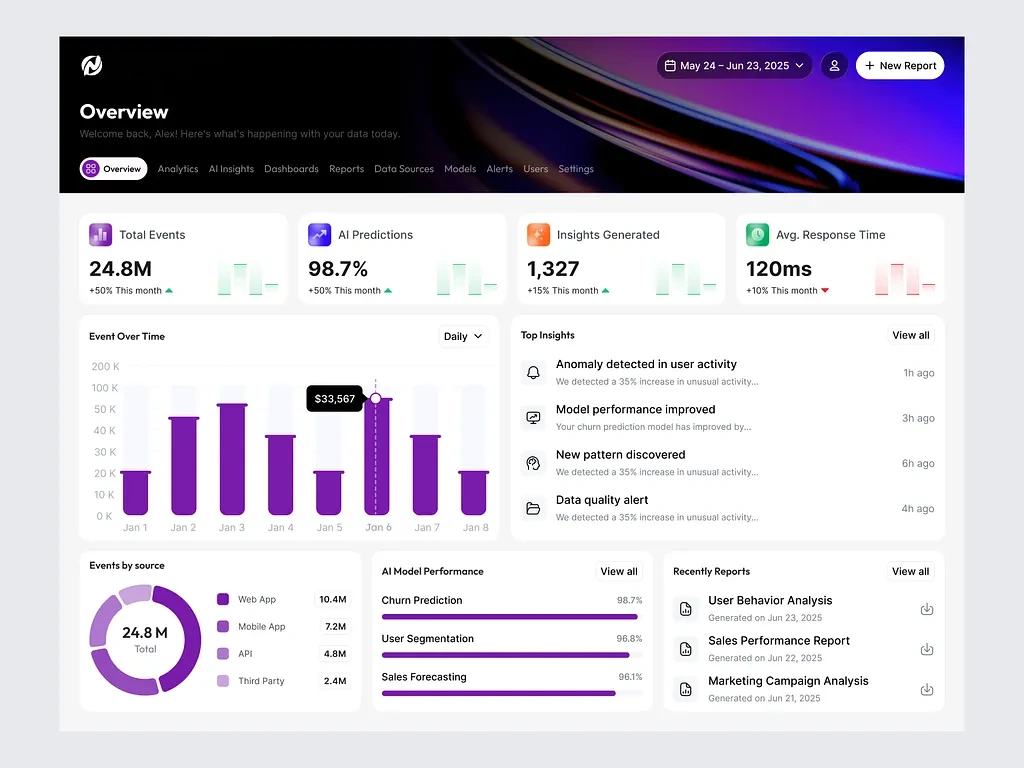The width and height of the screenshot is (1024, 768).
Task: Click the Avg. Response Time clock icon
Action: (758, 234)
